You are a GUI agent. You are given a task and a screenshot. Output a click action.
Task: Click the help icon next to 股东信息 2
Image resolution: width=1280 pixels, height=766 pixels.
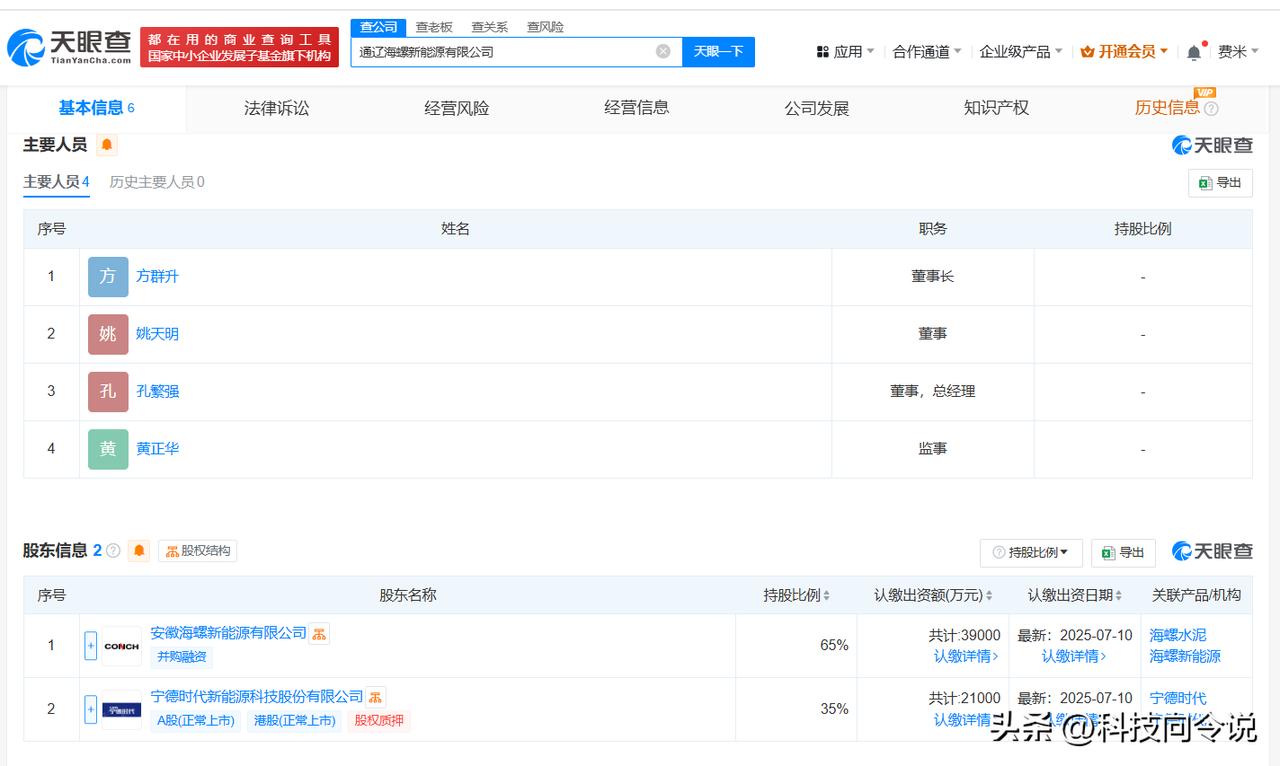[113, 551]
